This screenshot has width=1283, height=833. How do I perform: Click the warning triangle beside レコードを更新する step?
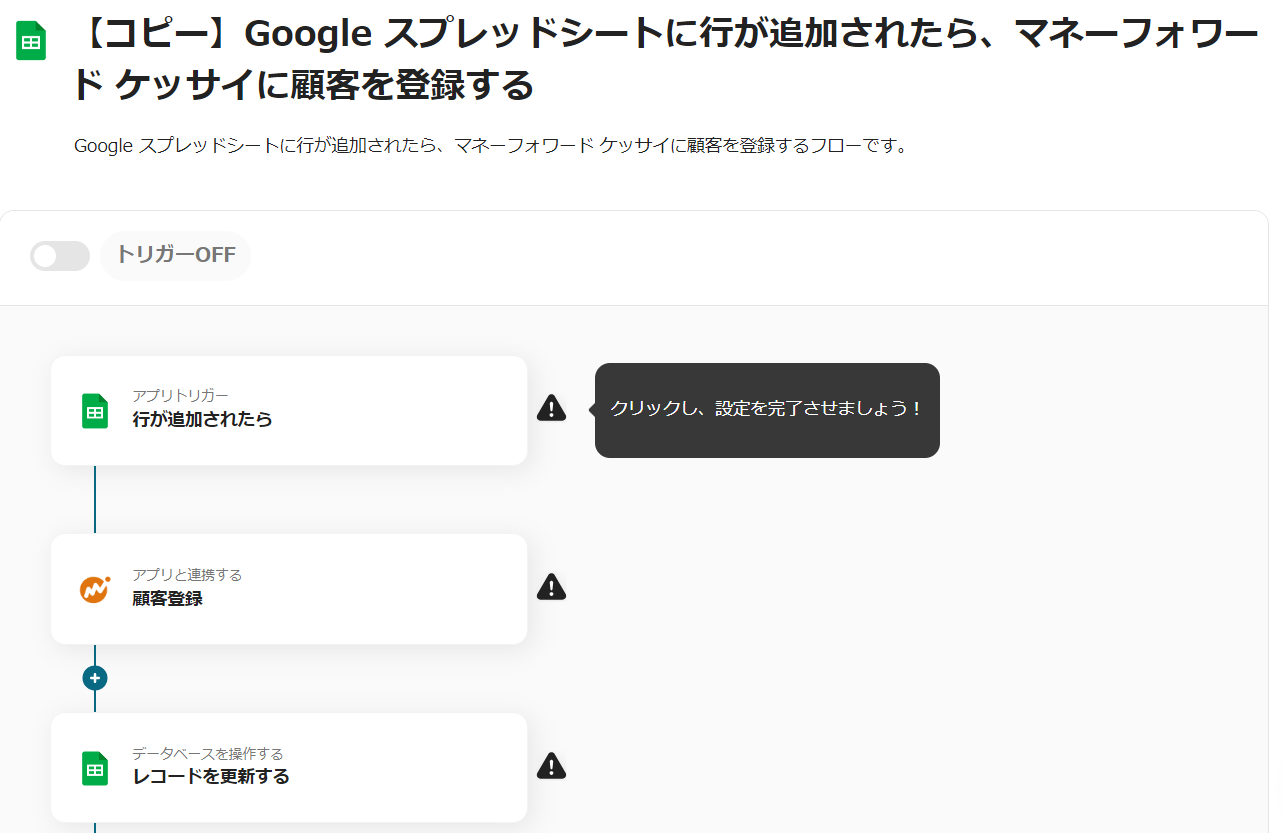[x=551, y=766]
